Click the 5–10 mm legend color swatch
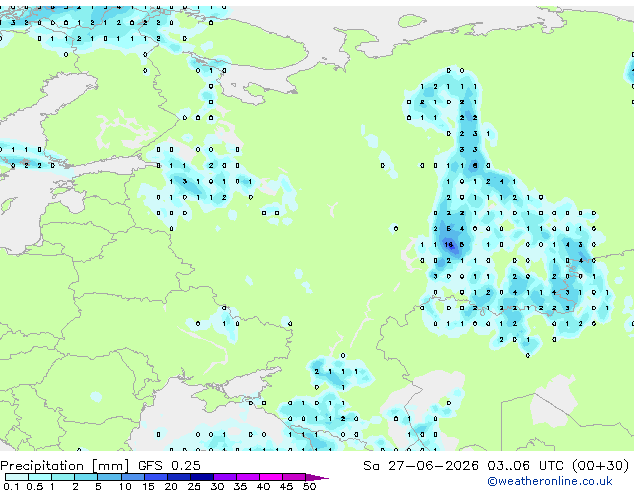This screenshot has height=490, width=634. (x=110, y=477)
